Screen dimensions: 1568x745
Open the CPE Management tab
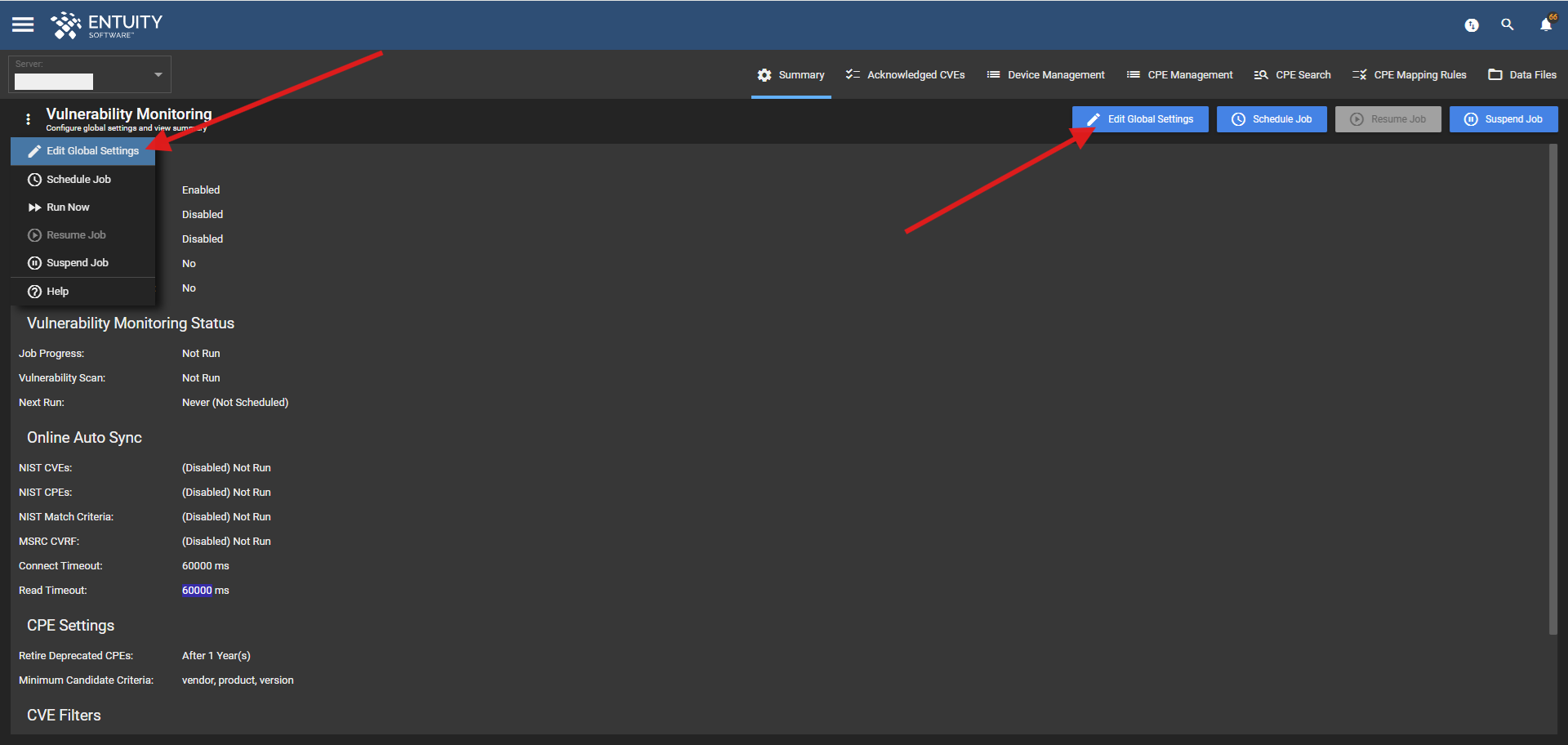click(x=1179, y=74)
